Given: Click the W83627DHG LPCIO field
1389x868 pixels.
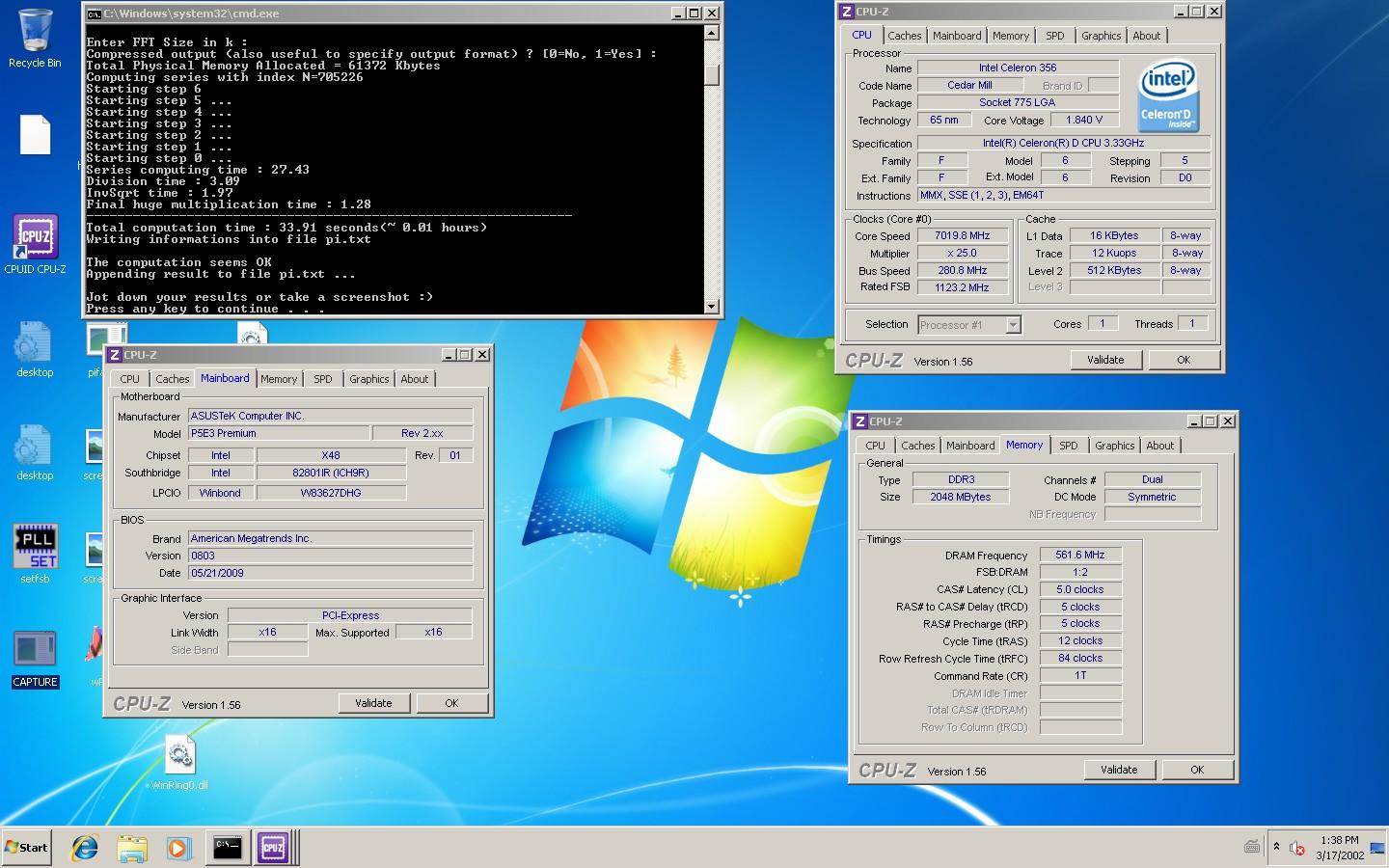Looking at the screenshot, I should [x=331, y=493].
